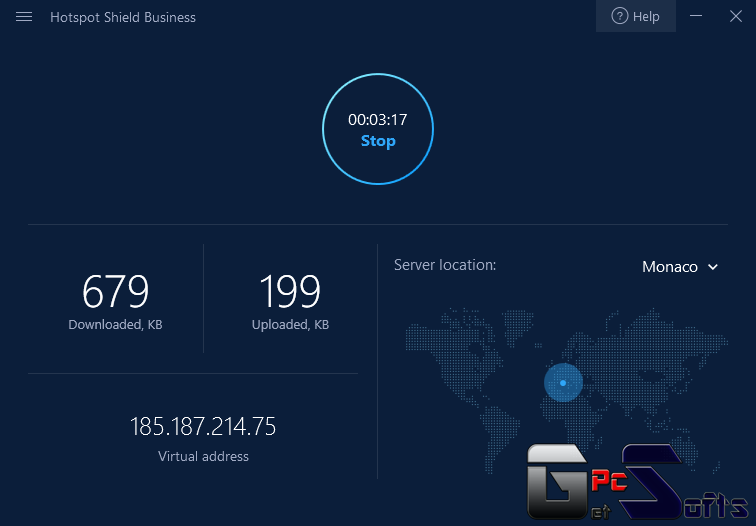Minimize the Hotspot Shield window
The height and width of the screenshot is (526, 756).
click(x=696, y=16)
